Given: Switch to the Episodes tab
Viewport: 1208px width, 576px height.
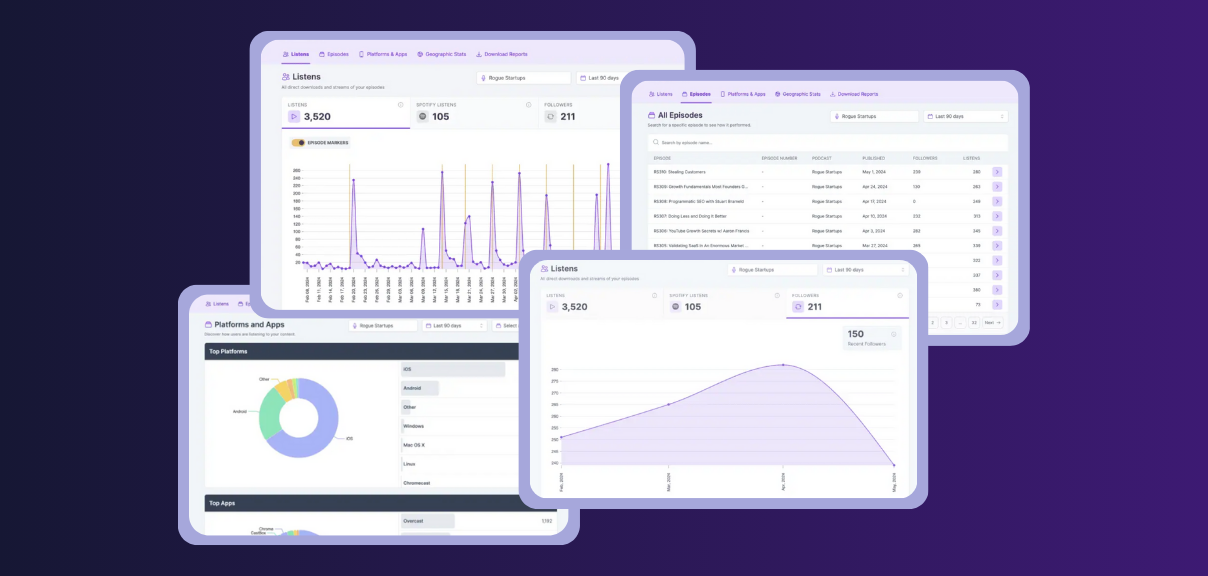Looking at the screenshot, I should [700, 94].
